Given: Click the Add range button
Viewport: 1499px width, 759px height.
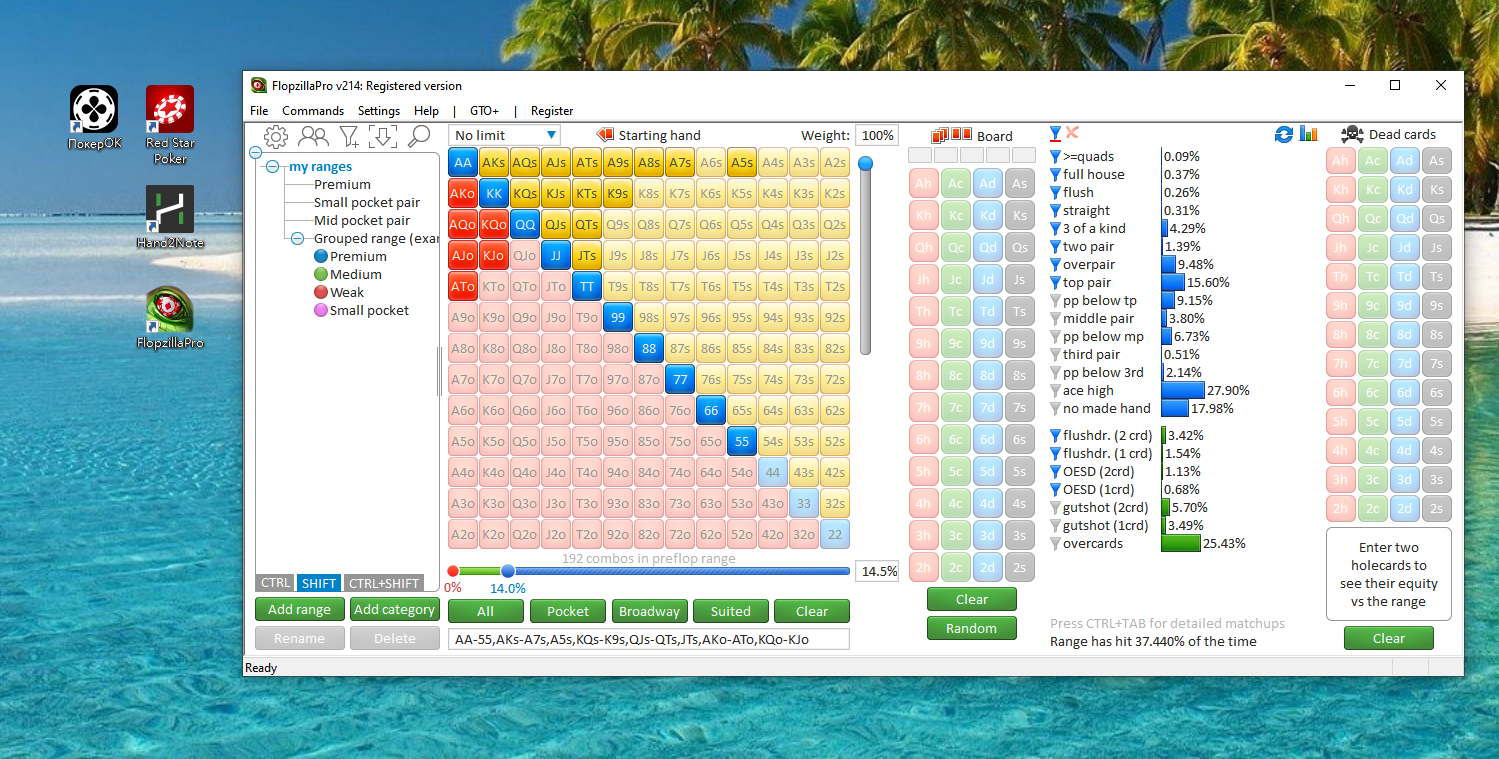Looking at the screenshot, I should click(x=300, y=609).
